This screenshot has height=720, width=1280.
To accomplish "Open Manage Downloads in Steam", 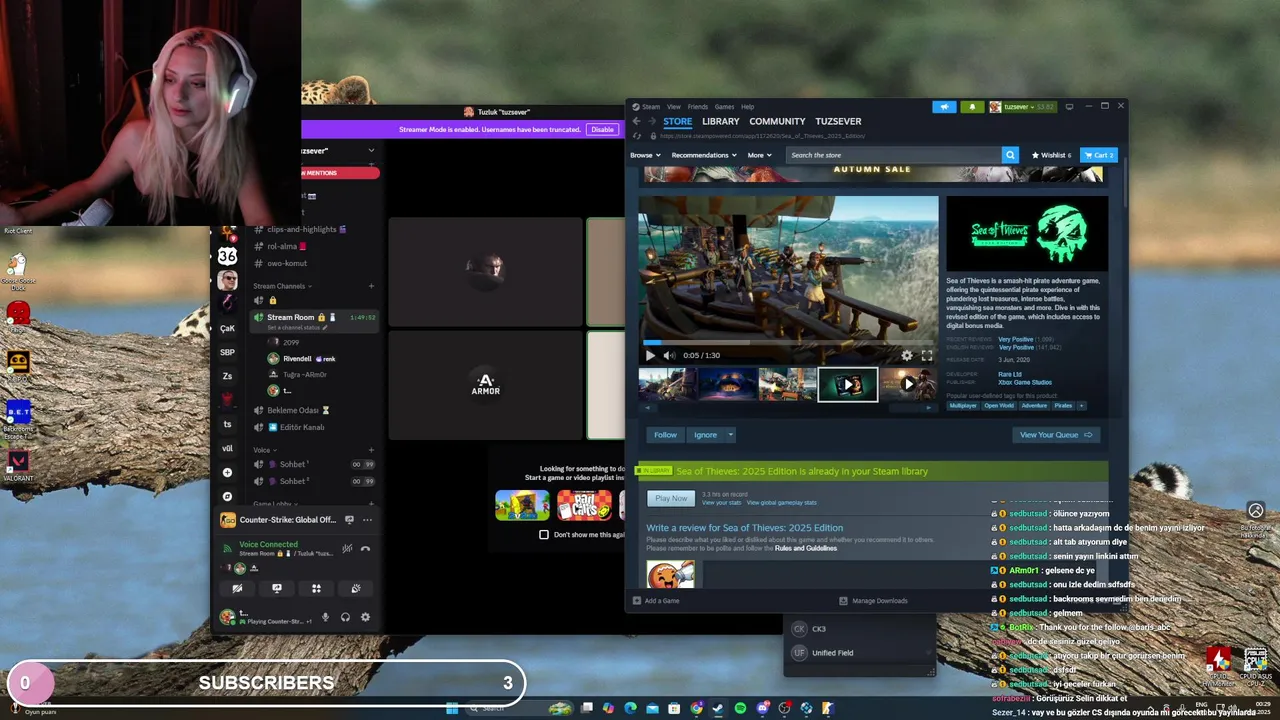I will pyautogui.click(x=873, y=601).
